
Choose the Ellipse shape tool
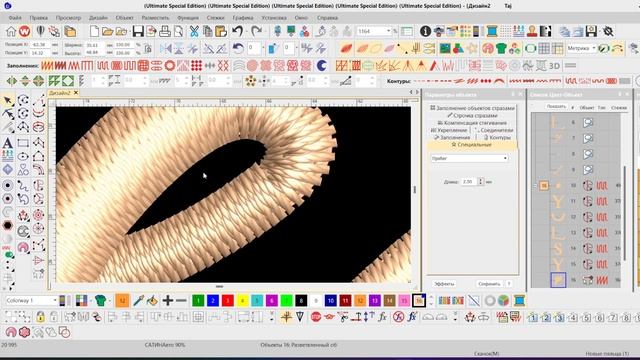[x=23, y=156]
